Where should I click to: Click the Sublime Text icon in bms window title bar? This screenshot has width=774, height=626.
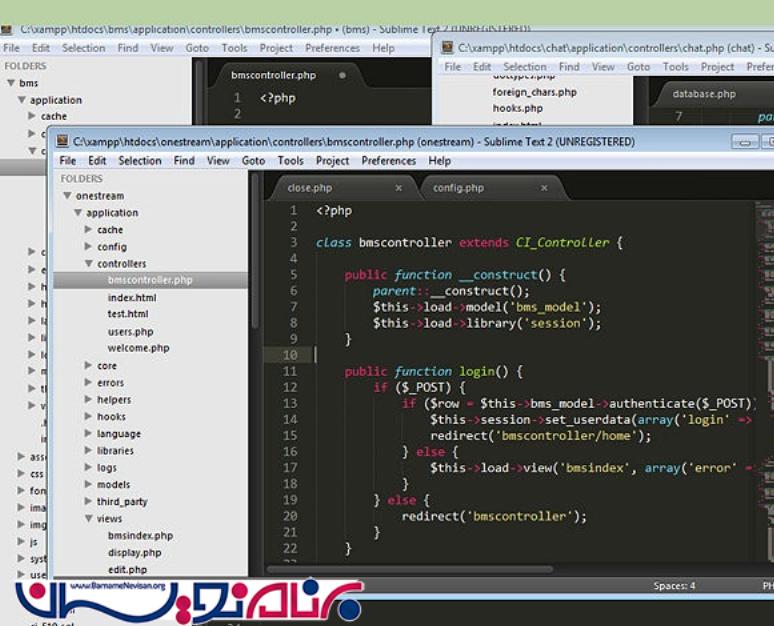(7, 30)
